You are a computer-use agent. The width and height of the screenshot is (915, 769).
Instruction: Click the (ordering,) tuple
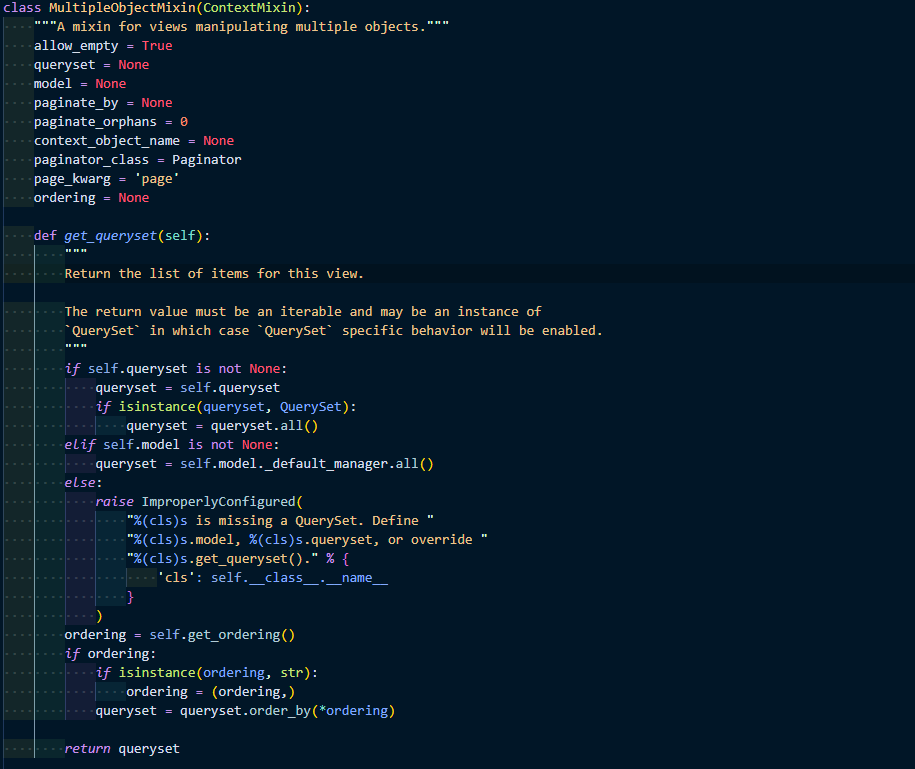pos(253,692)
